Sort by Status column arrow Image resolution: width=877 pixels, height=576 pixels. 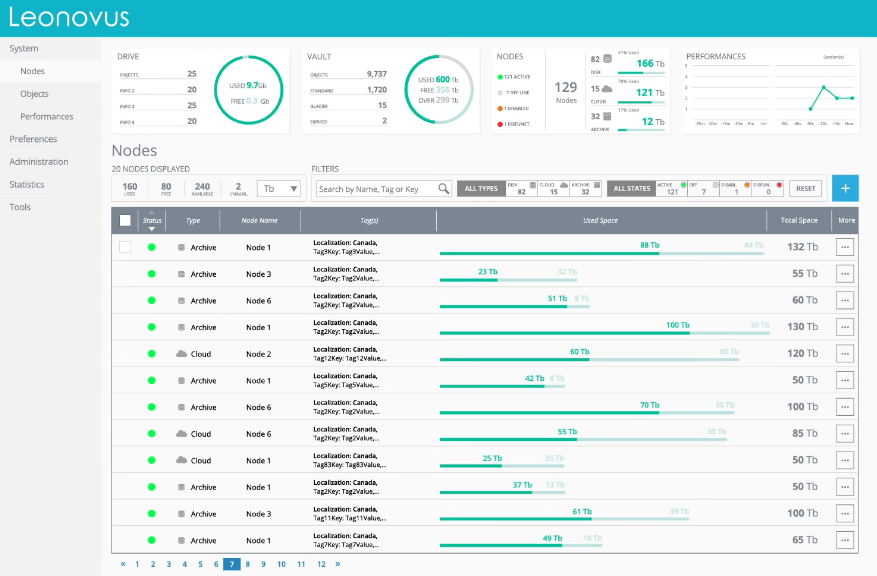pos(152,229)
